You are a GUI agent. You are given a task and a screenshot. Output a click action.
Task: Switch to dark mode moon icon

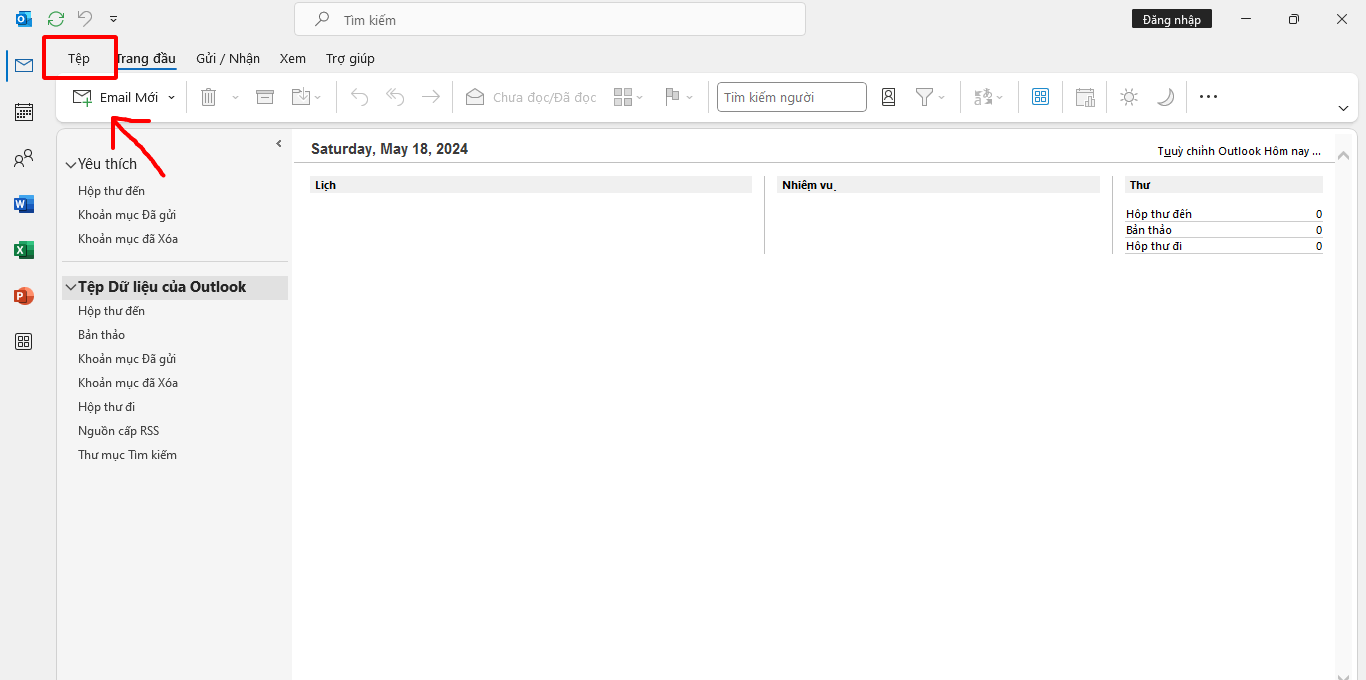(x=1165, y=97)
